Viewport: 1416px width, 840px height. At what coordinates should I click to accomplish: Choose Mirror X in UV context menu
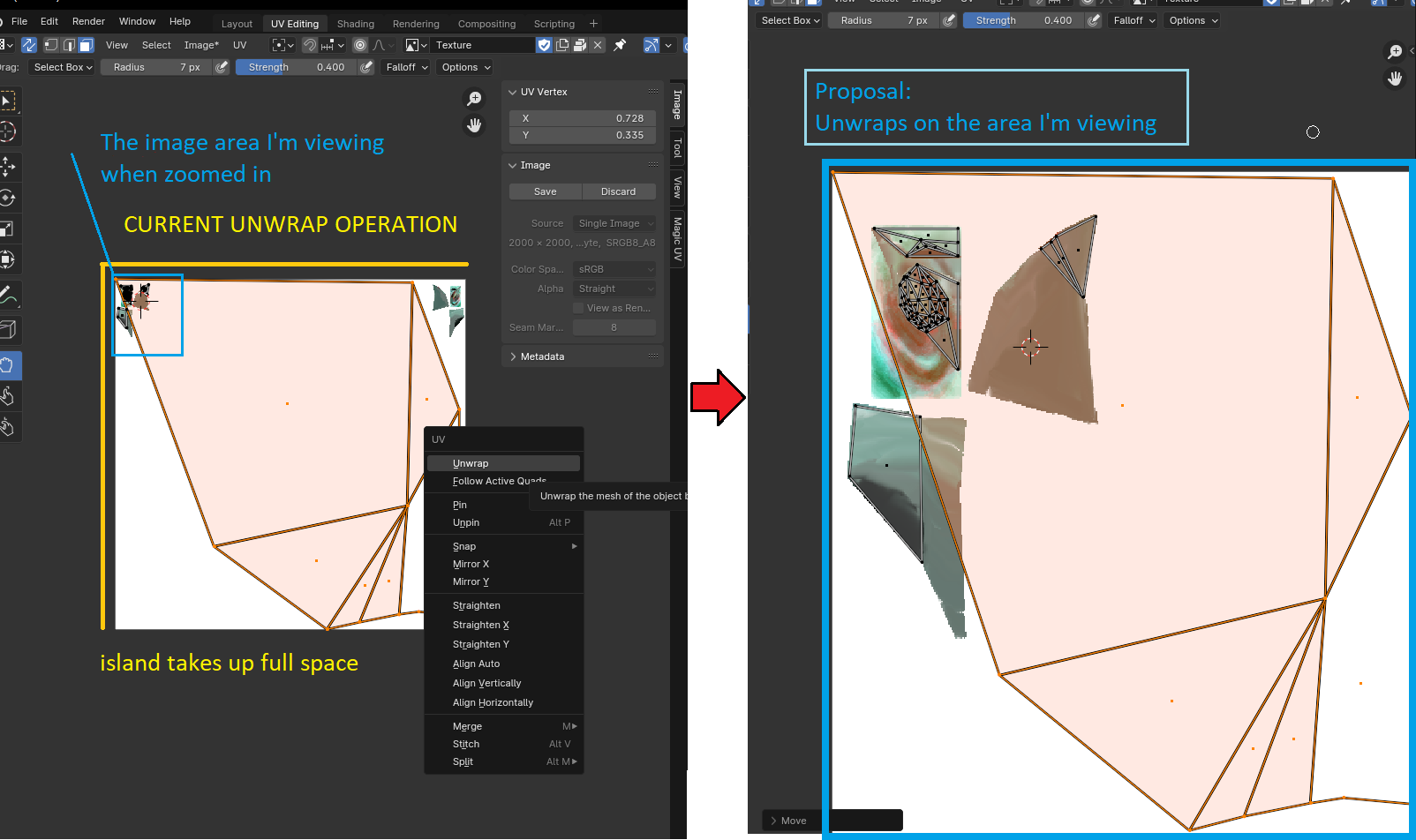(x=503, y=564)
